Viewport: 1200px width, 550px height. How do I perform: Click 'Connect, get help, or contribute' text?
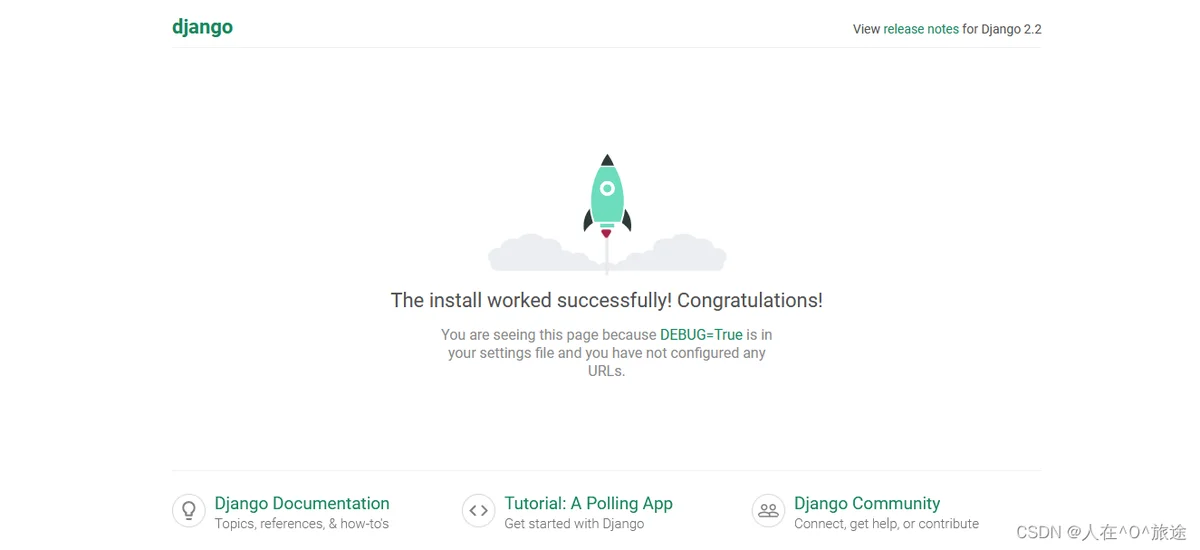pyautogui.click(x=886, y=524)
